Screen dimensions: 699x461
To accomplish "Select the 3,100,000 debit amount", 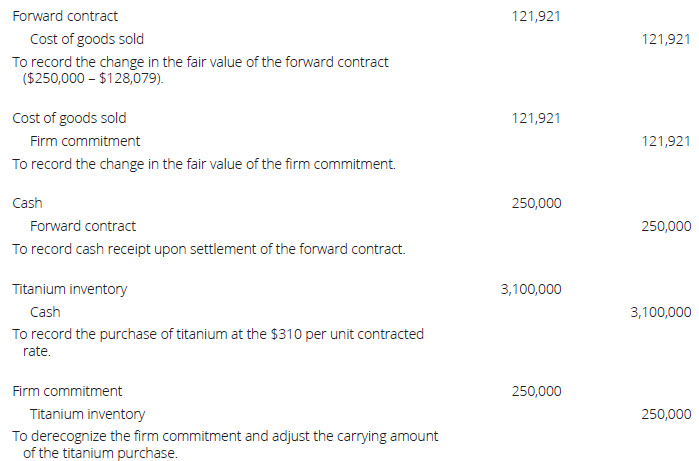I will pyautogui.click(x=530, y=289).
